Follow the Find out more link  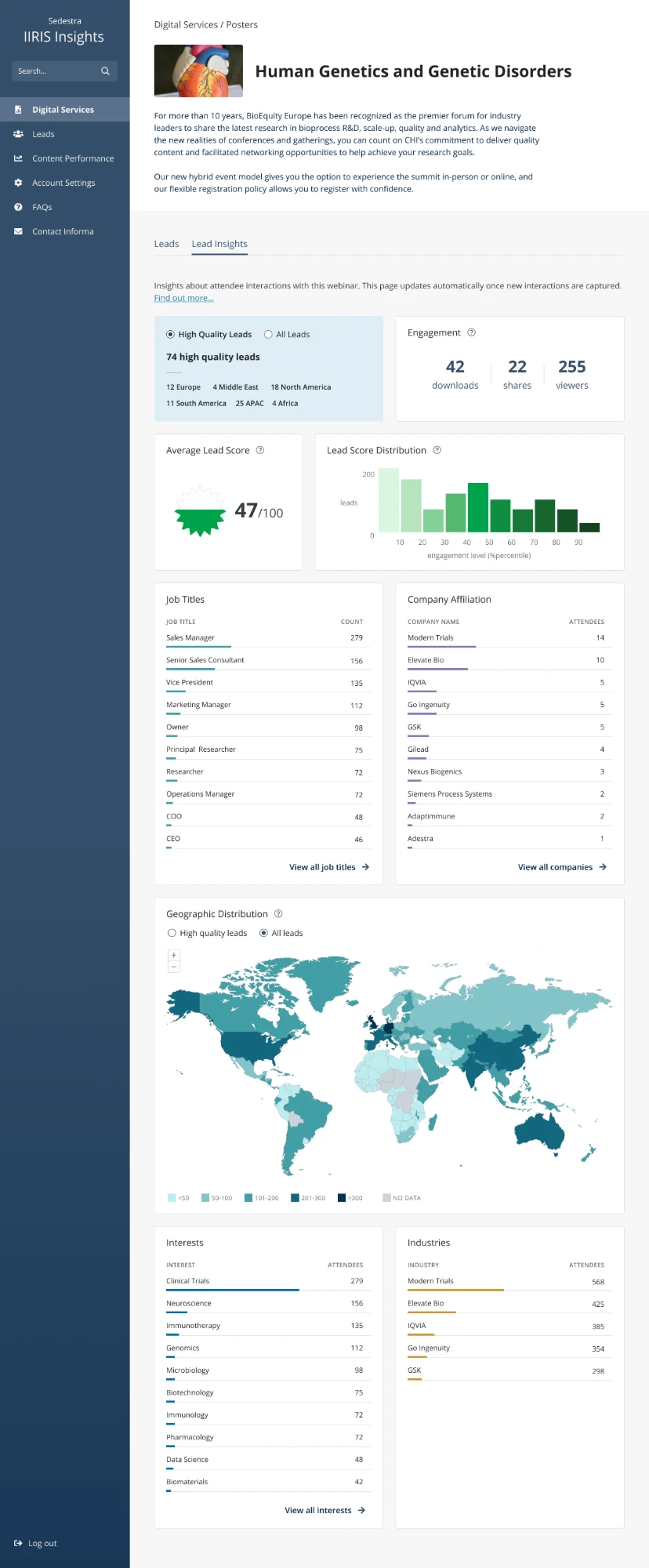pos(183,298)
